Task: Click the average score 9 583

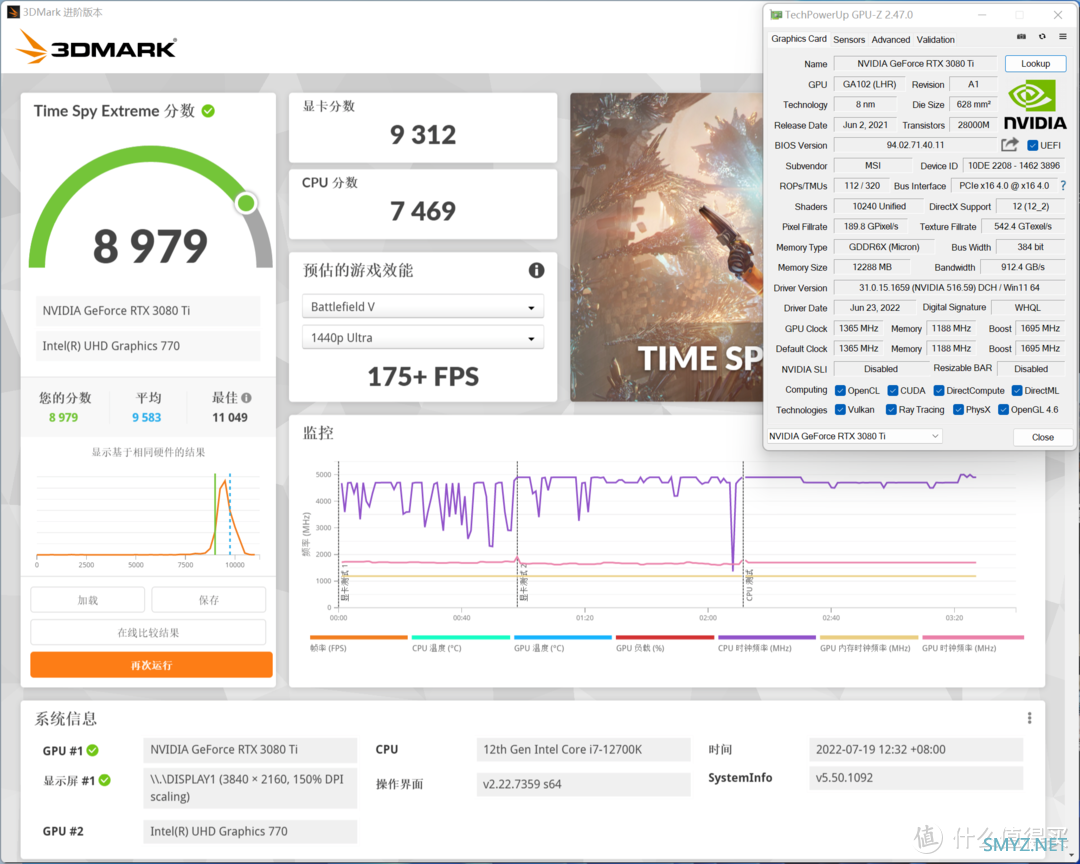Action: pyautogui.click(x=147, y=418)
